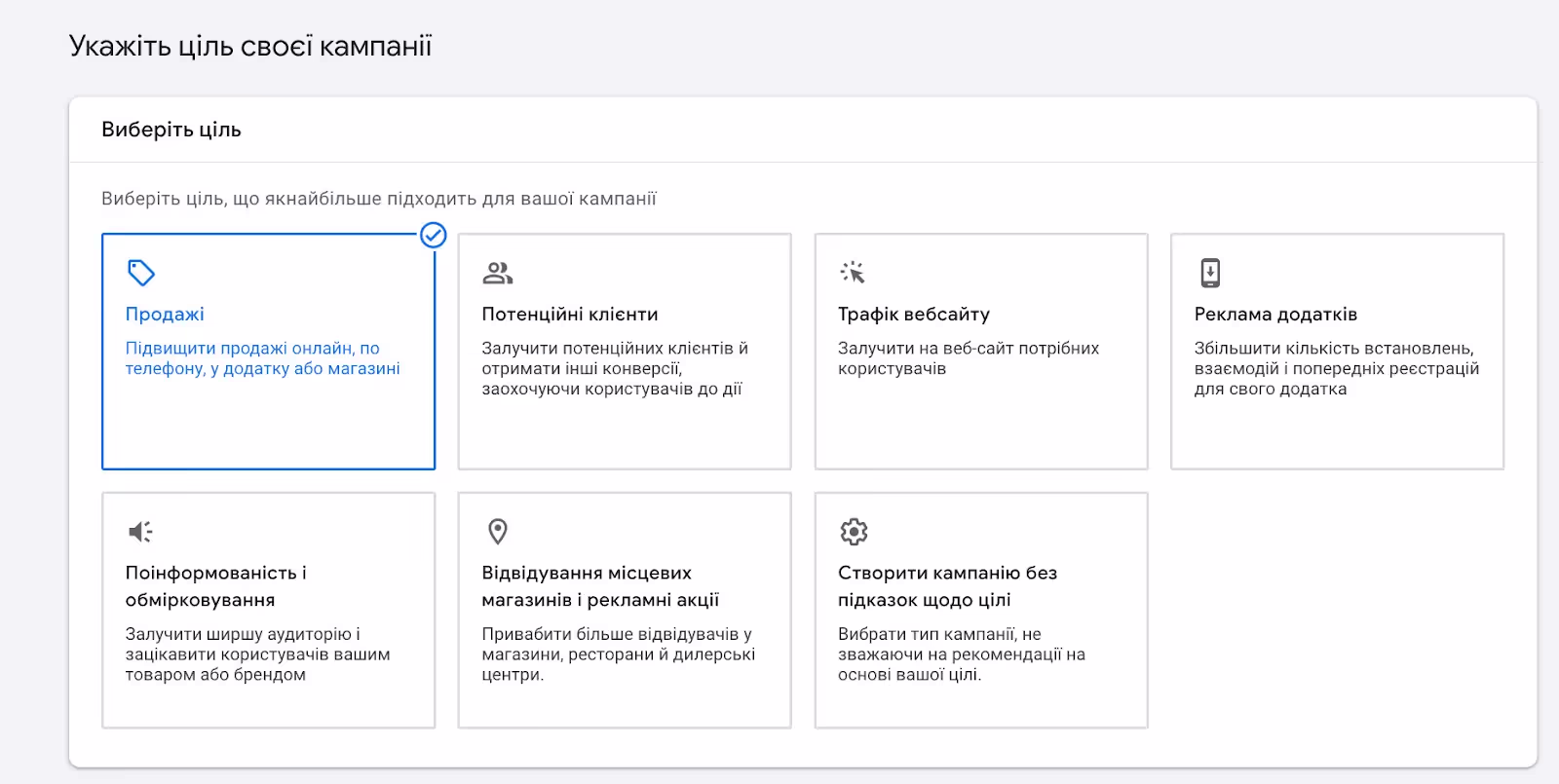This screenshot has width=1559, height=784.
Task: Click the cursor sparkle icon for Трафік вебсайту
Action: (x=853, y=273)
